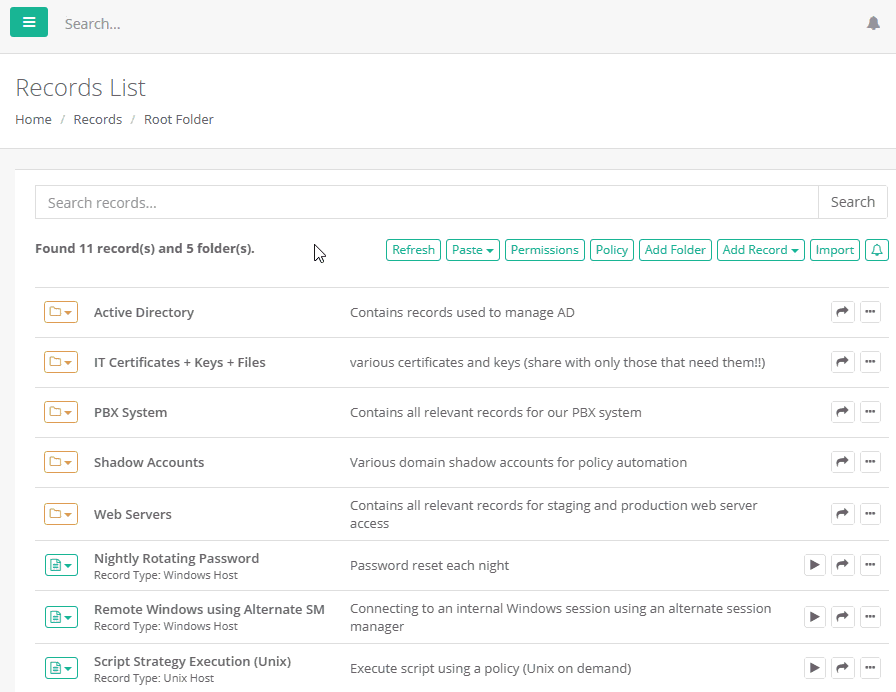Click the bell button next to Import
The width and height of the screenshot is (896, 692).
tap(876, 250)
